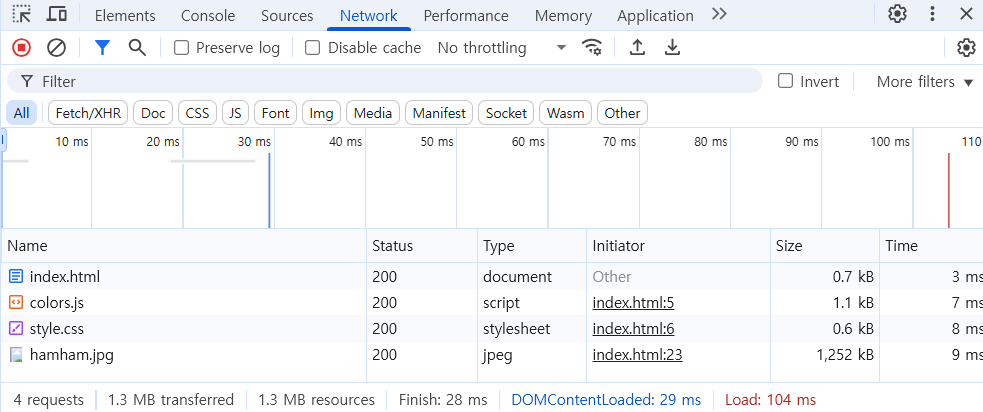The height and width of the screenshot is (412, 983).
Task: Toggle the device toolbar icon
Action: coord(57,14)
